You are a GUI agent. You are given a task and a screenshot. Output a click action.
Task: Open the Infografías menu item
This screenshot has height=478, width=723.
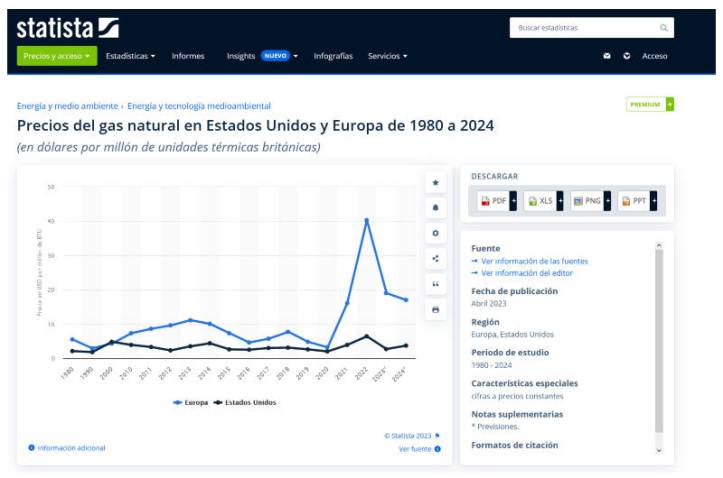(x=333, y=56)
